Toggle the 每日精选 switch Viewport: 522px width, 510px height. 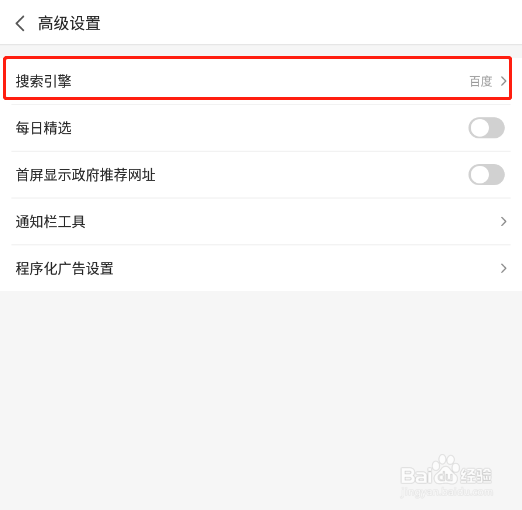(486, 128)
